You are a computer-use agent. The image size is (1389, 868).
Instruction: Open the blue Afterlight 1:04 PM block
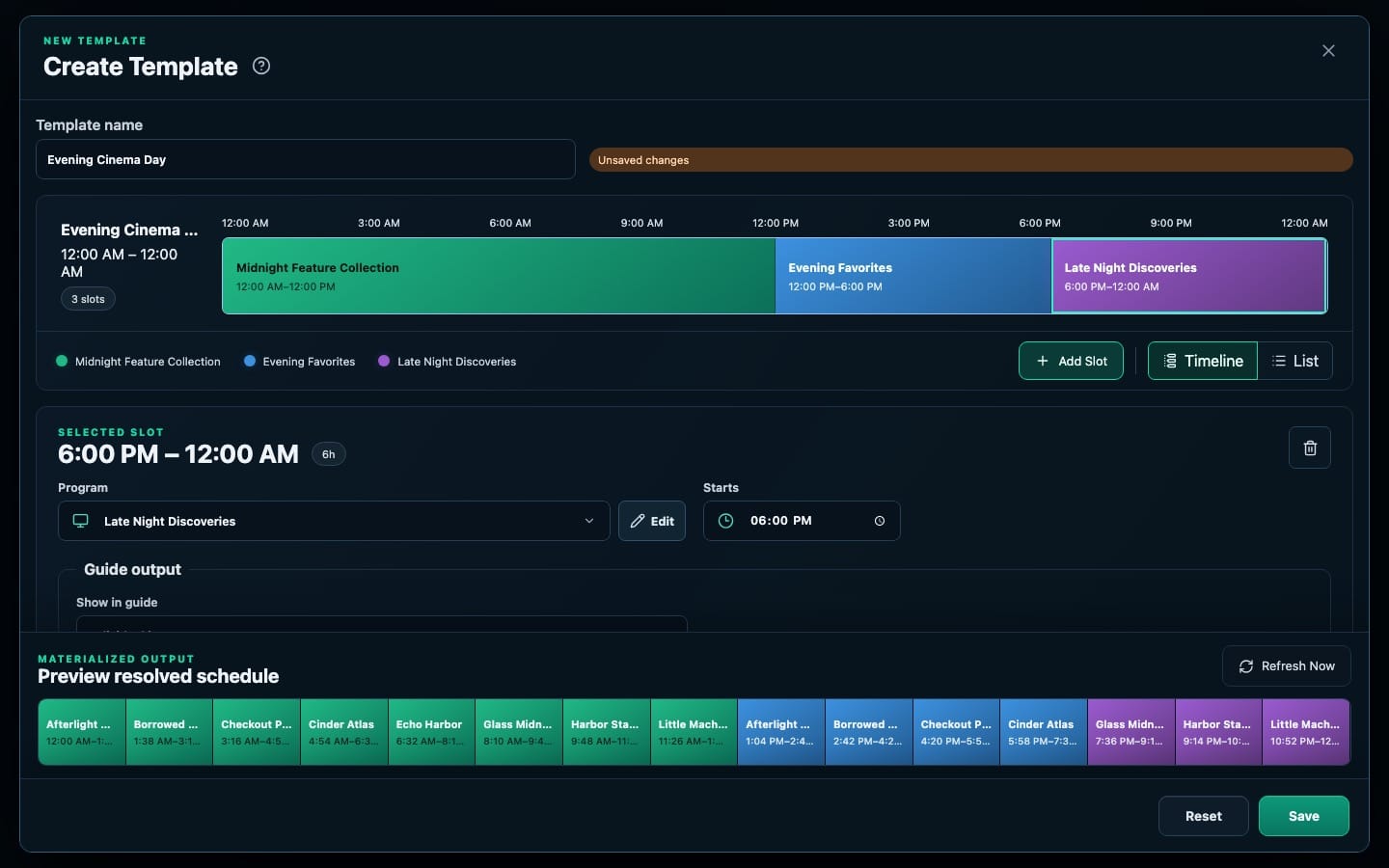coord(781,732)
